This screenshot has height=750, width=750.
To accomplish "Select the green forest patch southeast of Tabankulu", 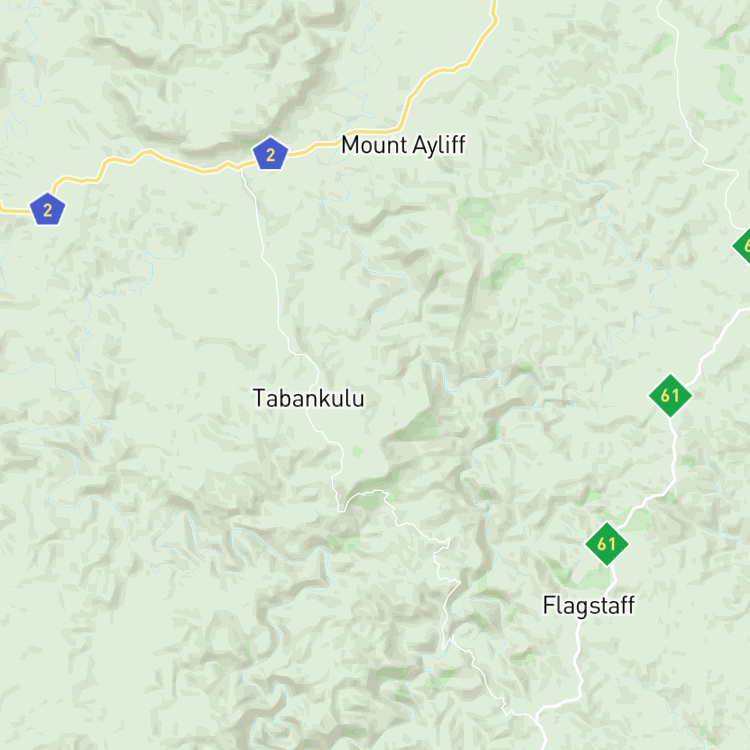I will (417, 427).
